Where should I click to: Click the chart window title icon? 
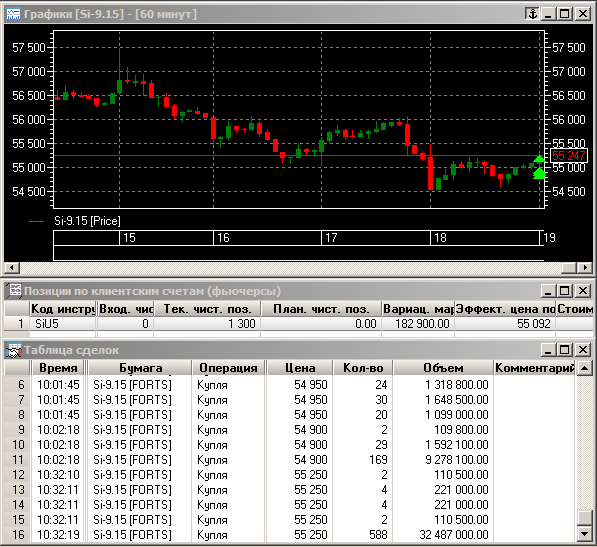coord(13,14)
